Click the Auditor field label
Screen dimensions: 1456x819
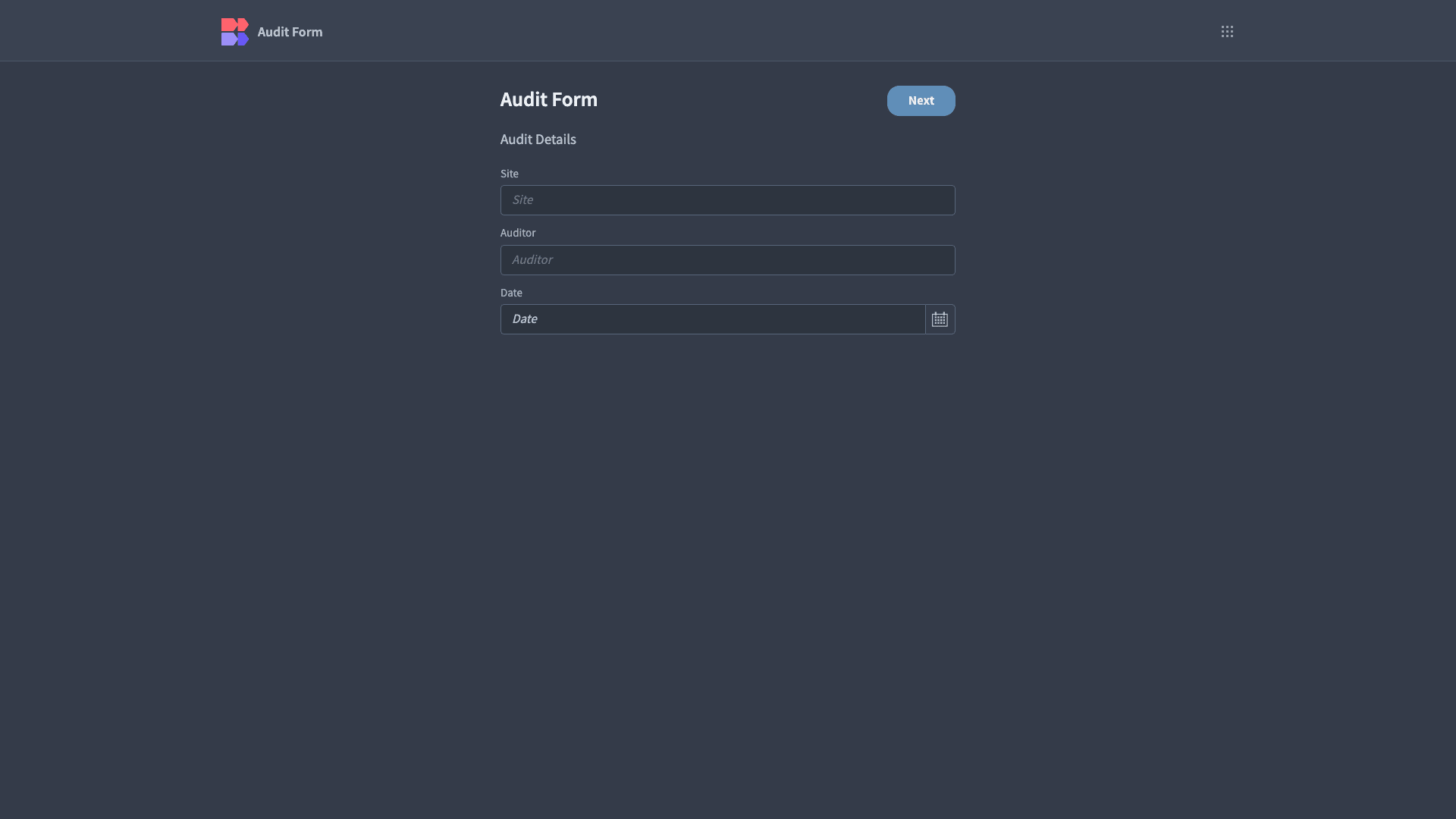pos(517,233)
